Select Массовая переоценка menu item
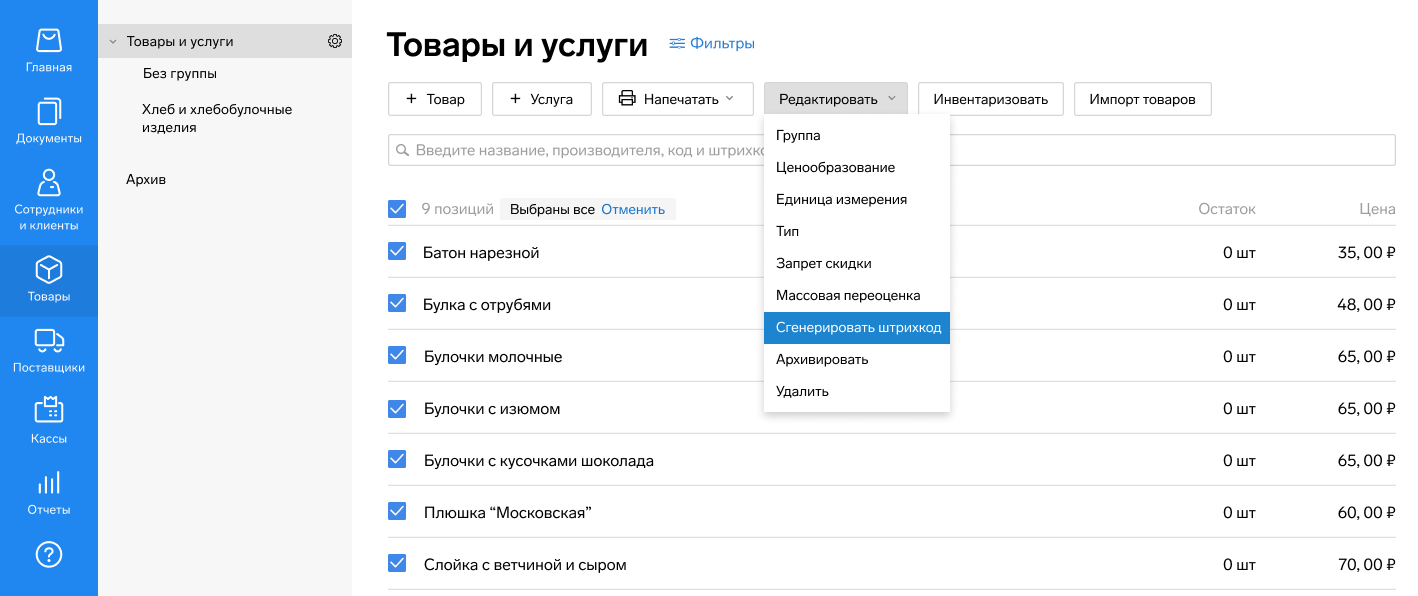 click(857, 295)
